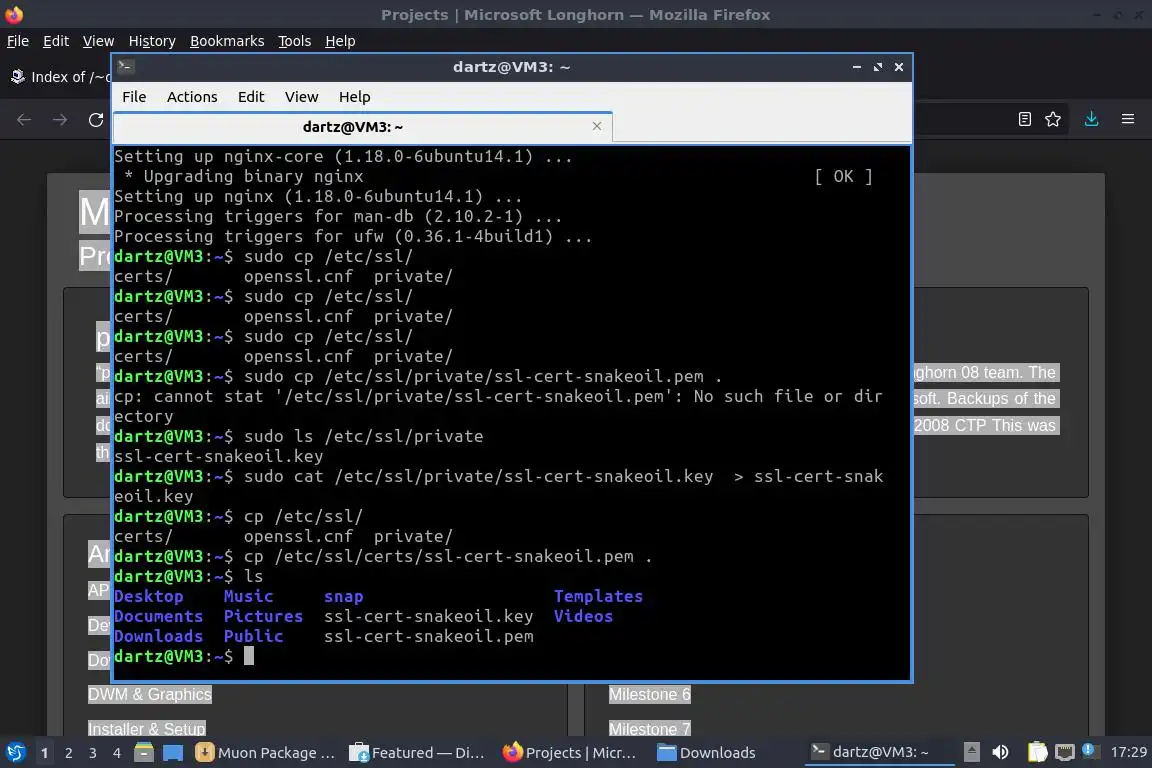Image resolution: width=1152 pixels, height=768 pixels.
Task: Click the '[ OK ]' status text
Action: click(x=843, y=176)
